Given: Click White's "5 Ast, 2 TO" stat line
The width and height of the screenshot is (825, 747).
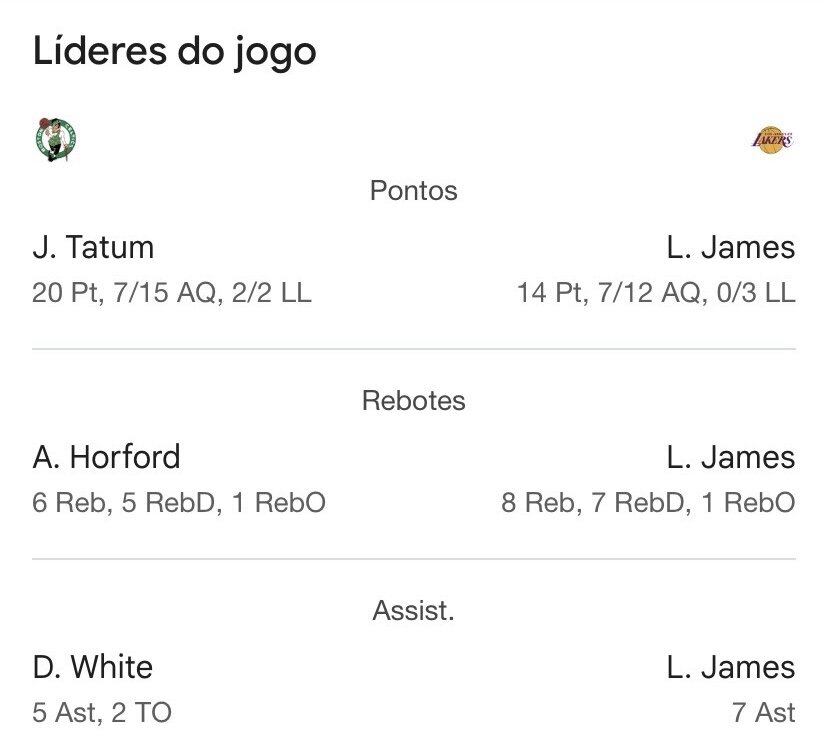Looking at the screenshot, I should pyautogui.click(x=102, y=712).
